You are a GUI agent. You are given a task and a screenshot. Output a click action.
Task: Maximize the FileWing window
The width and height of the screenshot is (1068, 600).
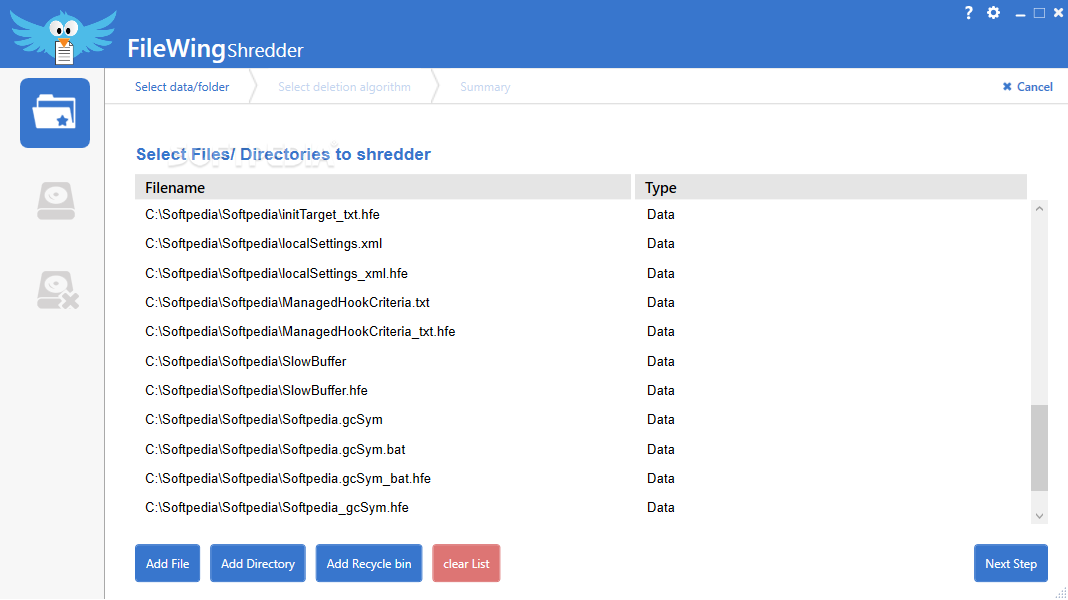[1039, 13]
